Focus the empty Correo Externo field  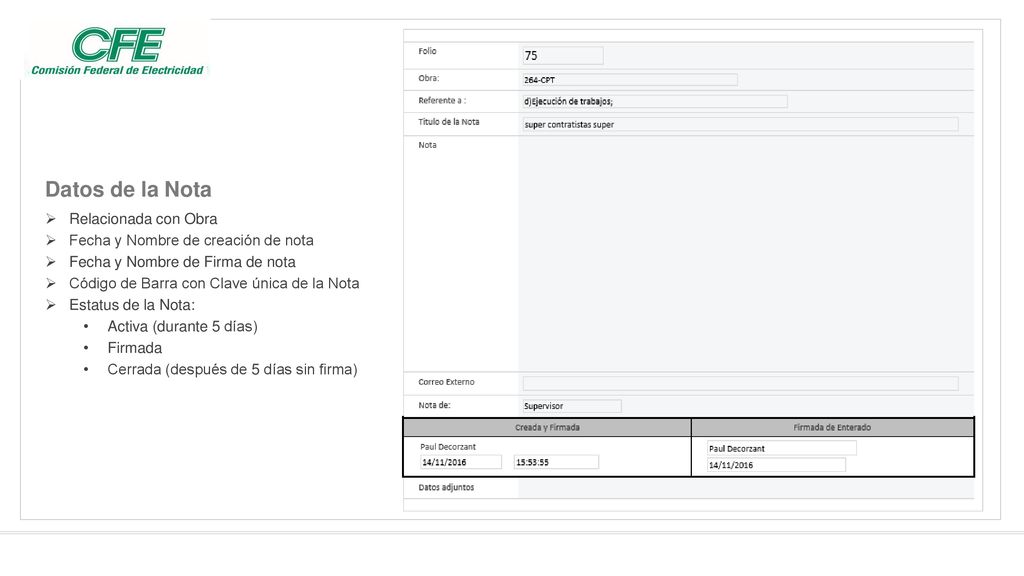(740, 383)
